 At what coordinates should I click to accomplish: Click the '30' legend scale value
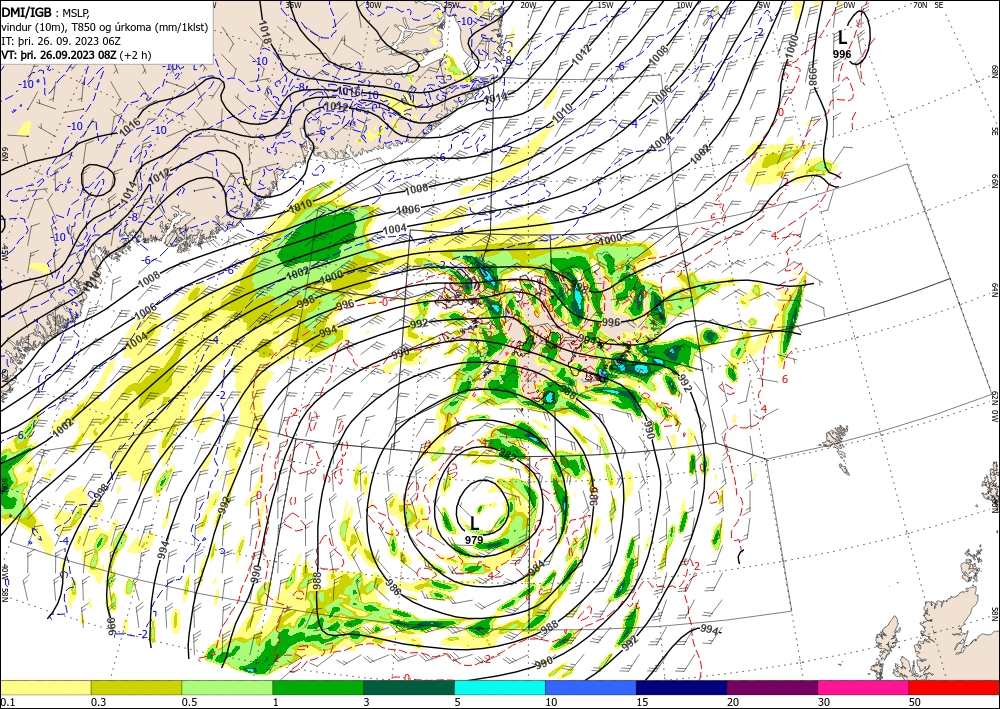tap(823, 702)
